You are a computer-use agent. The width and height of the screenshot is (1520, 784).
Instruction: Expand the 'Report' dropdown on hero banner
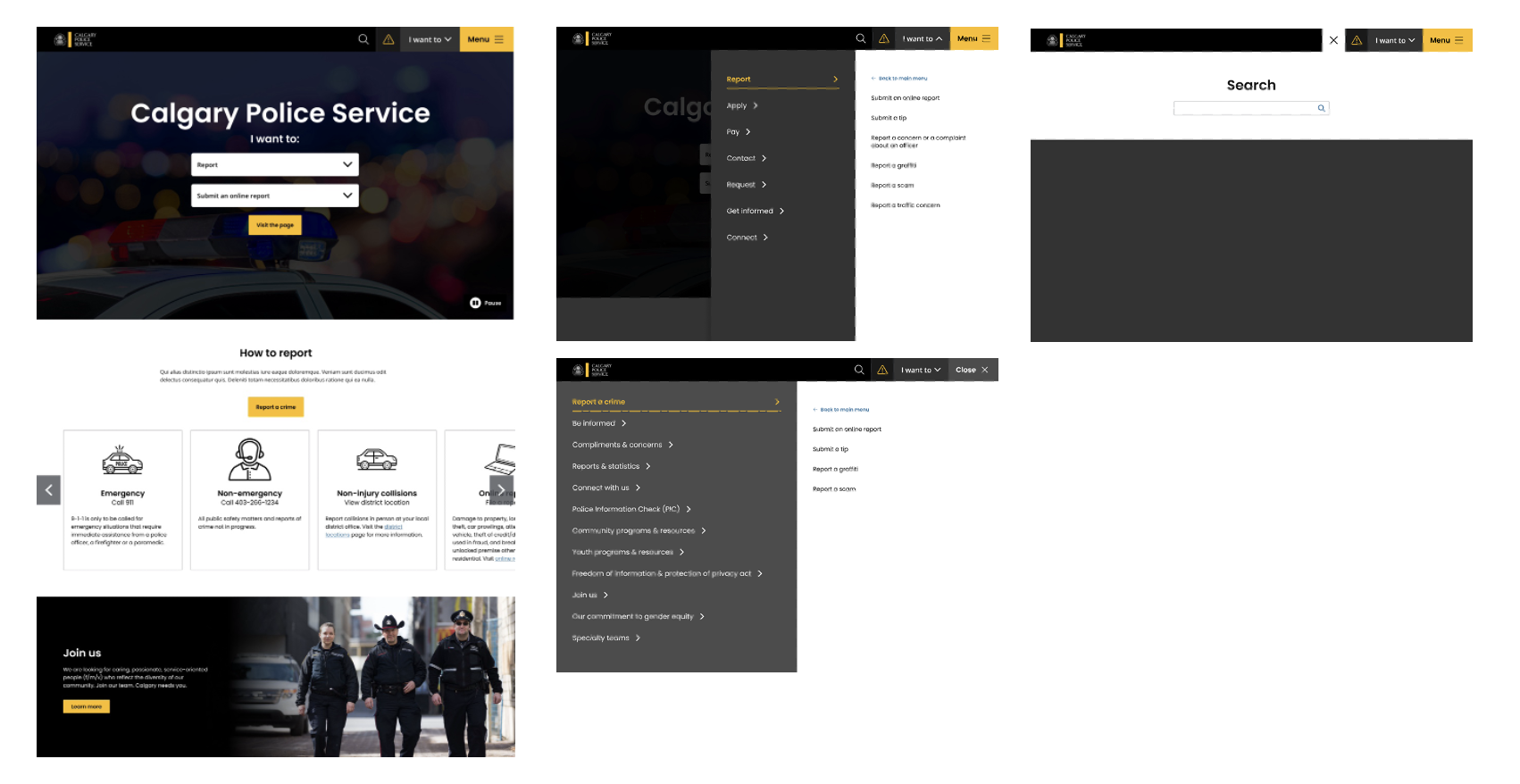(x=275, y=164)
